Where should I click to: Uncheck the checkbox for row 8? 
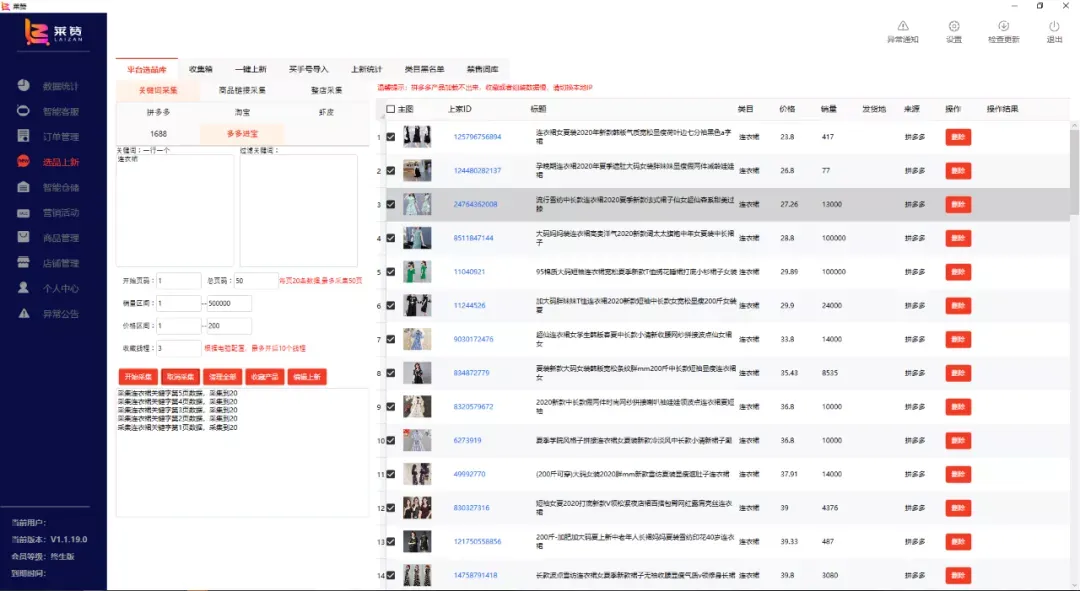tap(391, 373)
